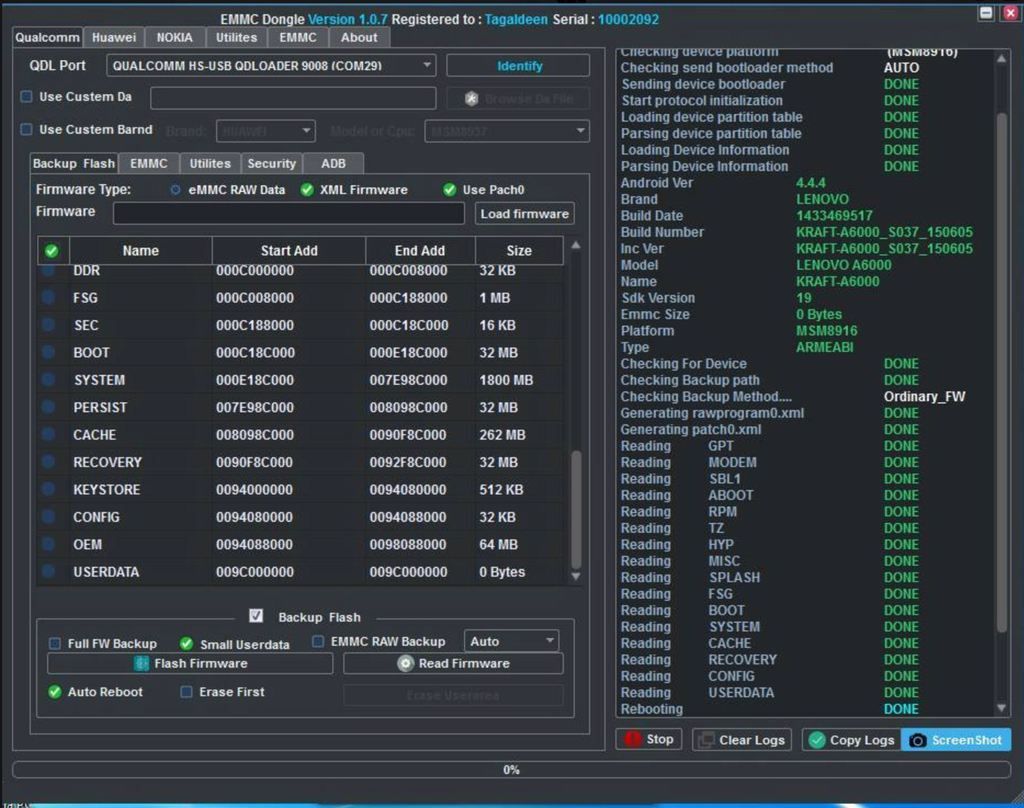1024x808 pixels.
Task: Select the RECOVERY partition row marker
Action: tap(48, 462)
